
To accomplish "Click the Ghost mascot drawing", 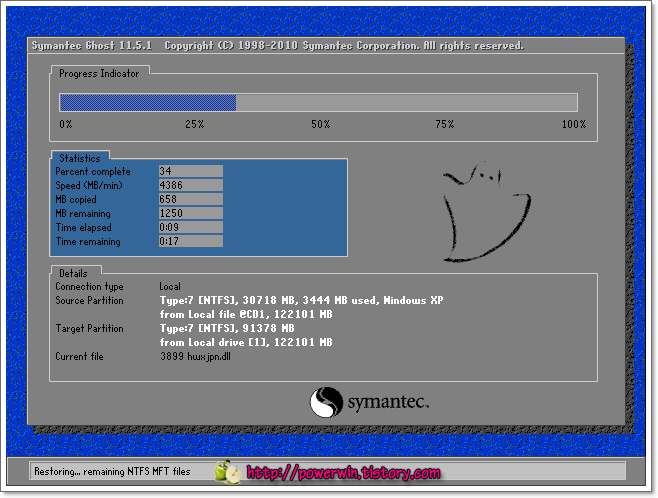I will tap(487, 212).
